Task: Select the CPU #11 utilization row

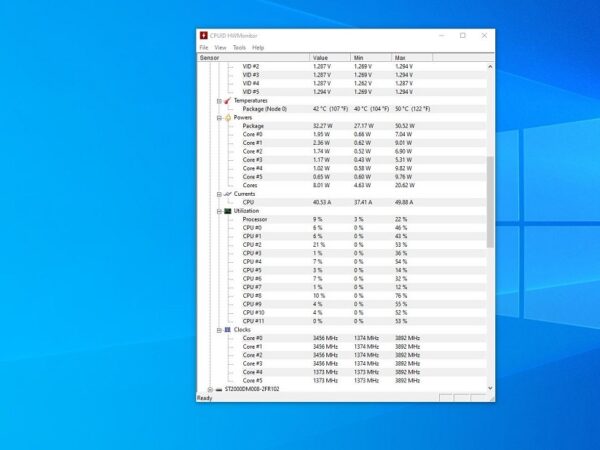Action: (x=342, y=321)
